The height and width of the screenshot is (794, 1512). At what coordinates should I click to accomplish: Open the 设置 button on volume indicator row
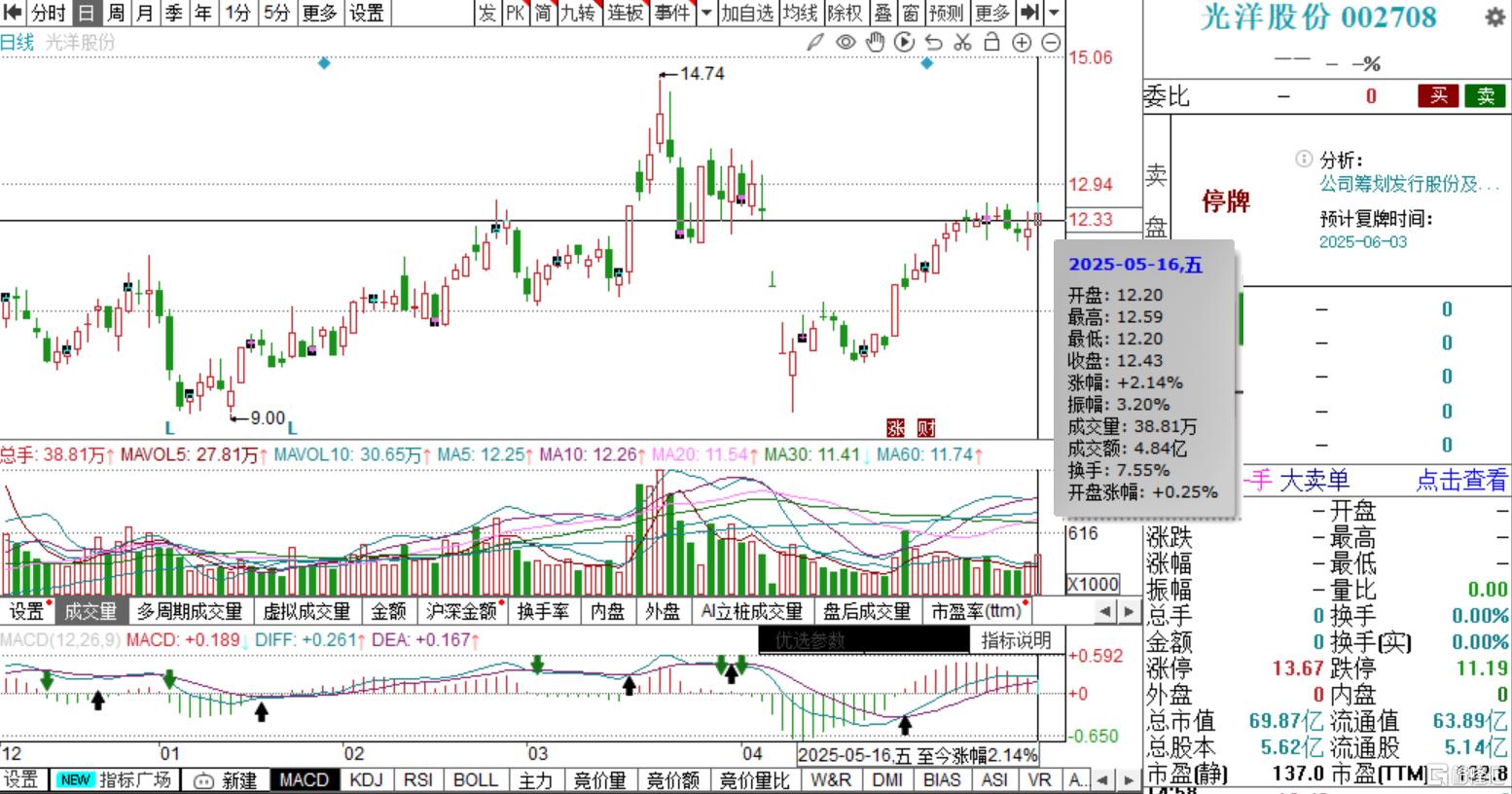point(26,611)
